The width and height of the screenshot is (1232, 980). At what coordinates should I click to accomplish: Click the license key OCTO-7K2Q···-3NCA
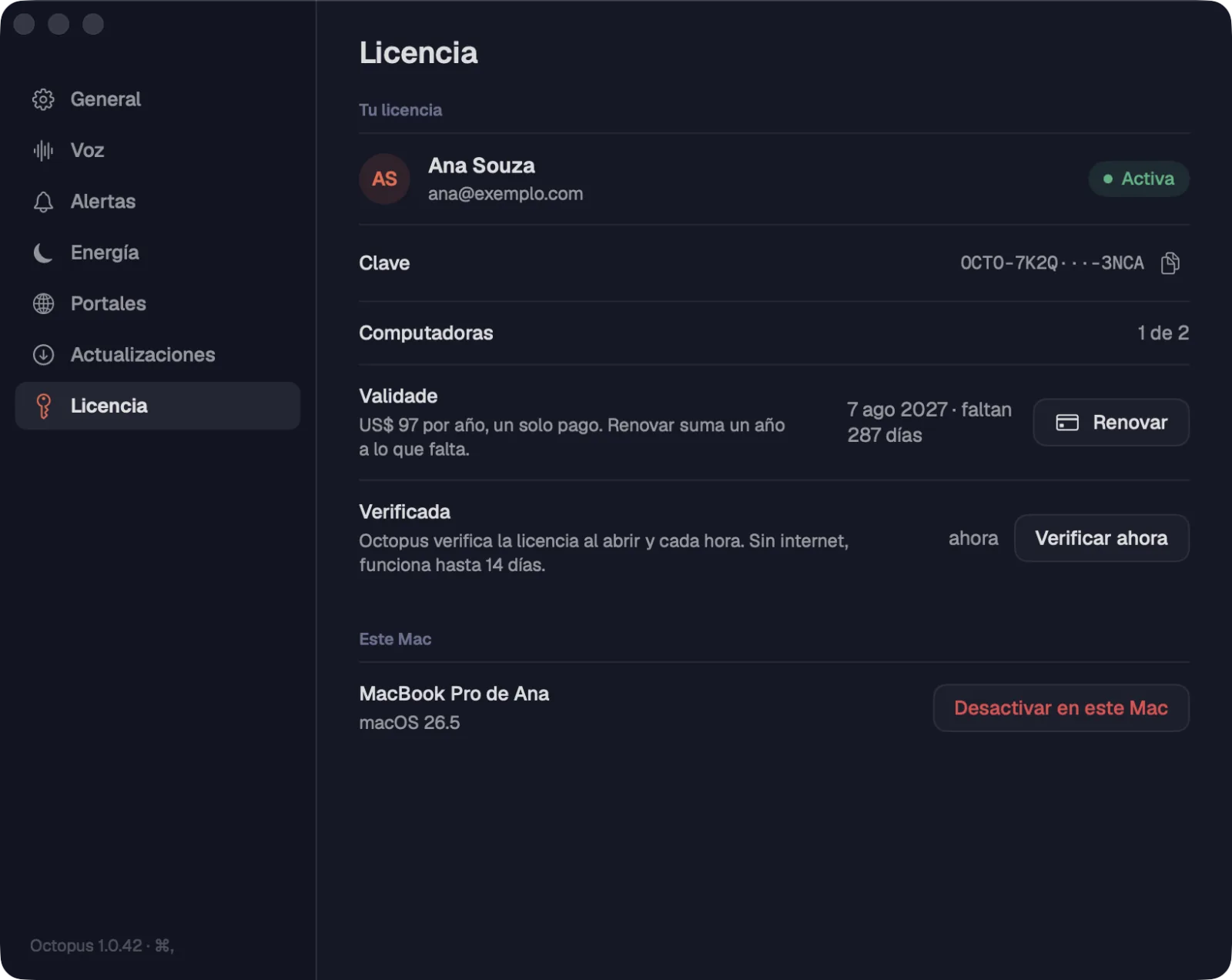click(1052, 263)
